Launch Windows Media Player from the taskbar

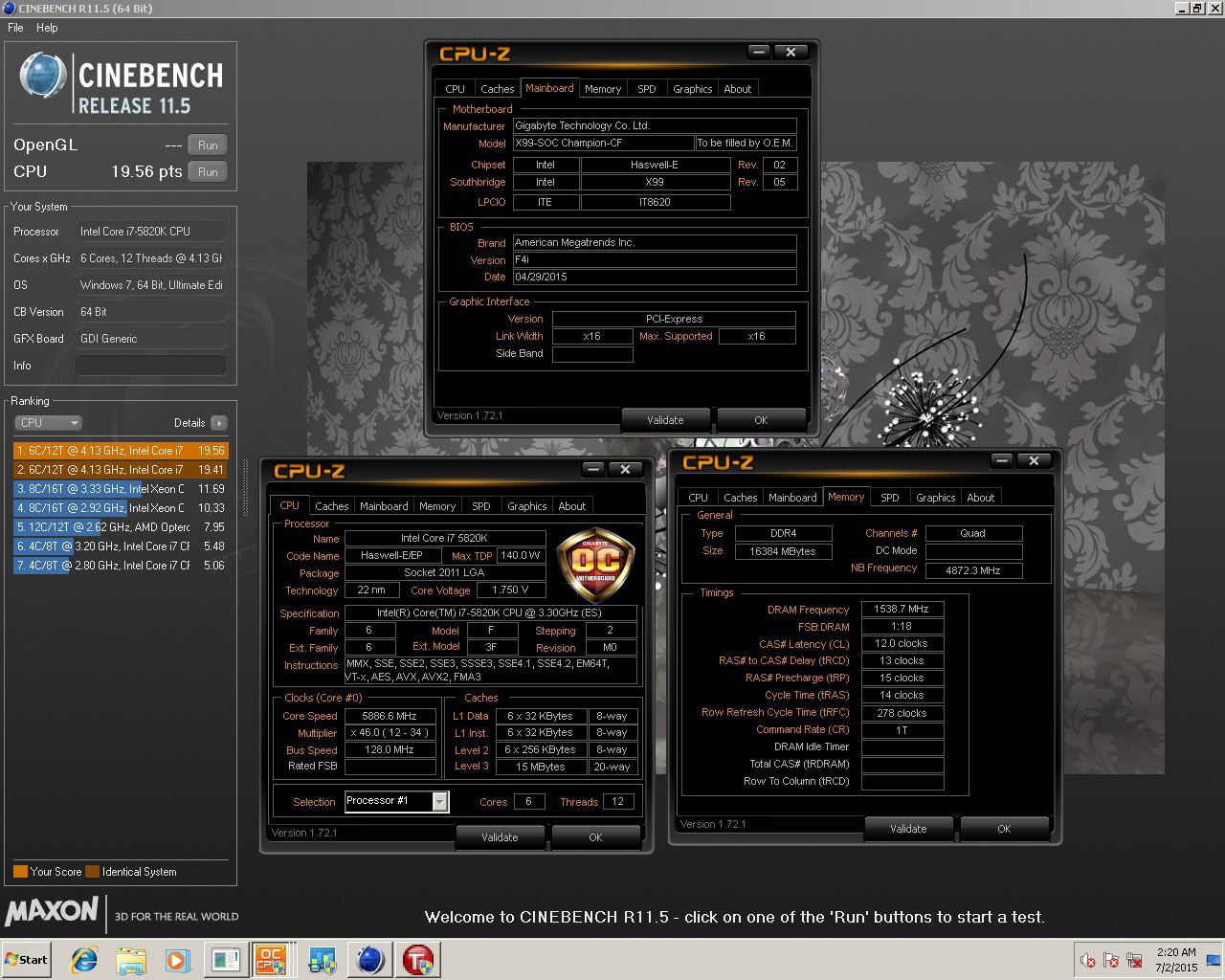pyautogui.click(x=177, y=959)
